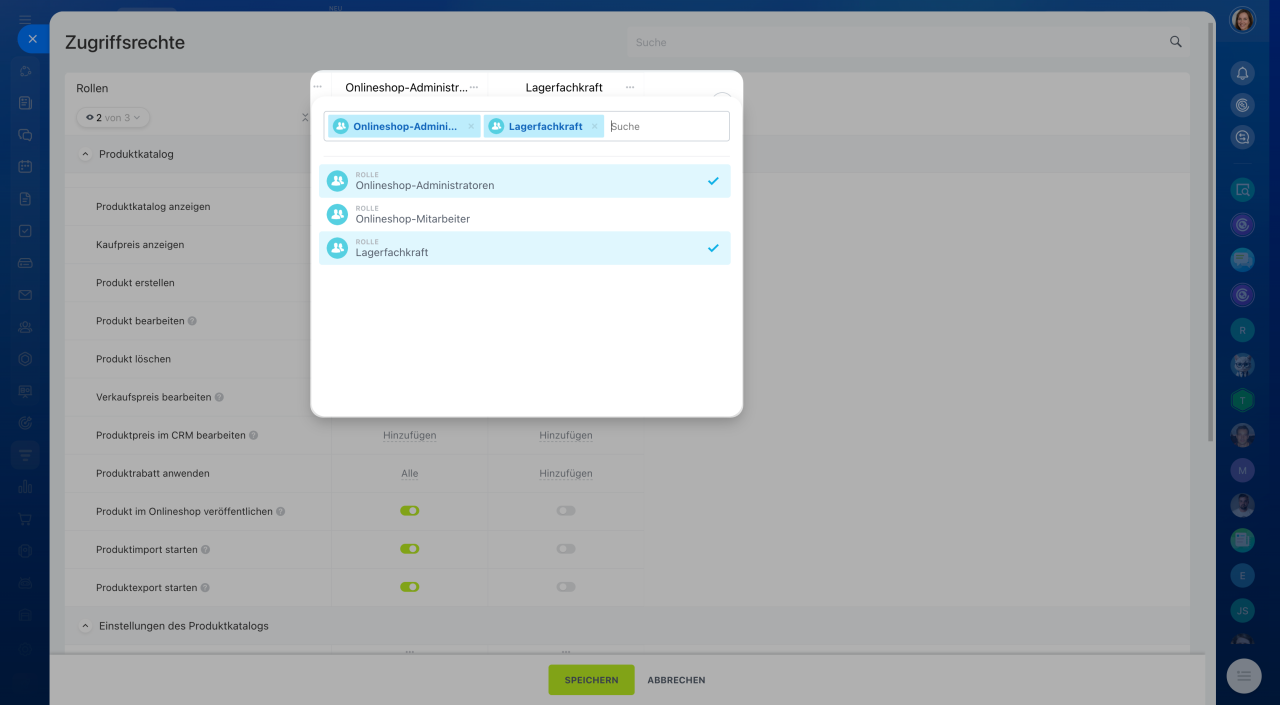Click the user profile avatar at top right
1280x705 pixels.
tap(1242, 20)
